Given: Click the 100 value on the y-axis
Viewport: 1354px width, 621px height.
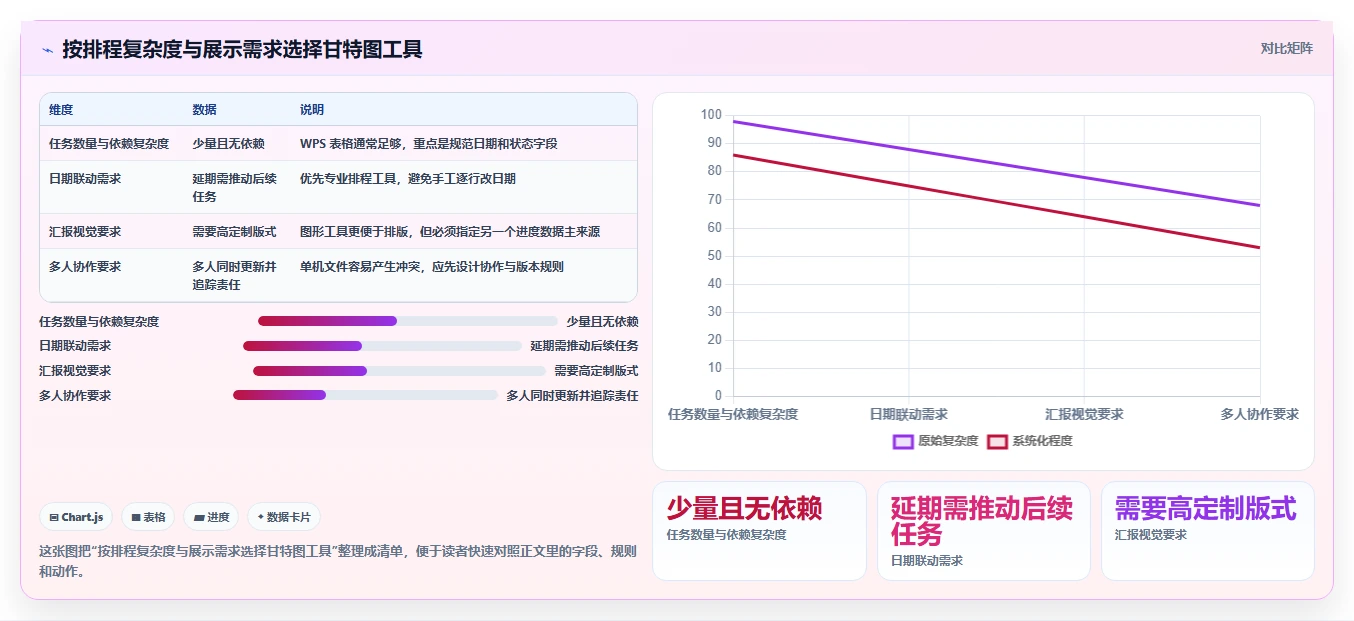Looking at the screenshot, I should [x=711, y=115].
